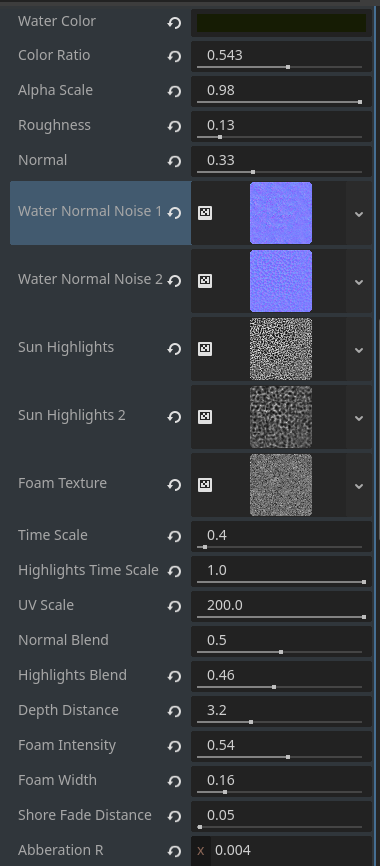The width and height of the screenshot is (380, 866).
Task: Click the texture type icon for Foam Texture
Action: [x=205, y=485]
